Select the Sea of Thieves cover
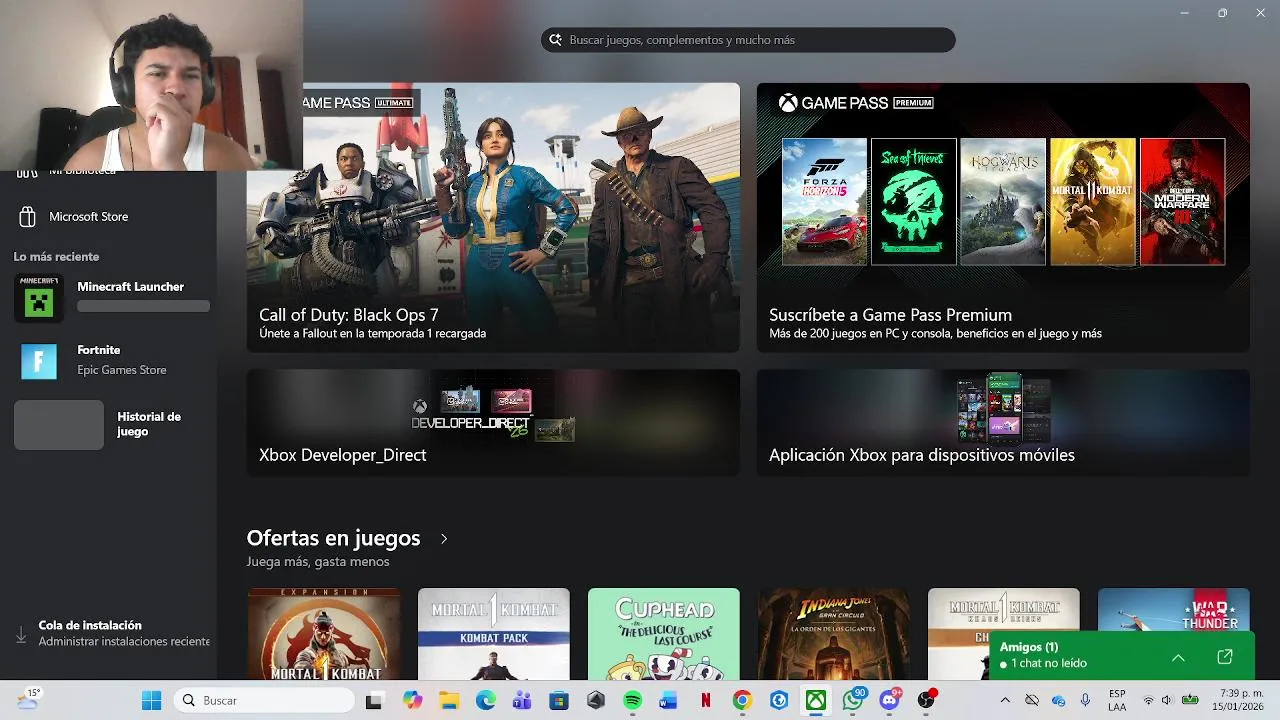This screenshot has height=720, width=1280. coord(914,202)
